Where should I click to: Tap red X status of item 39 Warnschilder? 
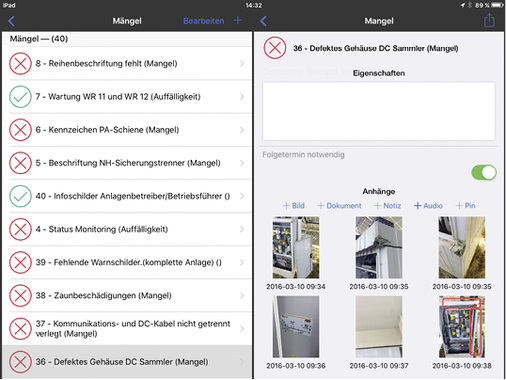click(20, 262)
